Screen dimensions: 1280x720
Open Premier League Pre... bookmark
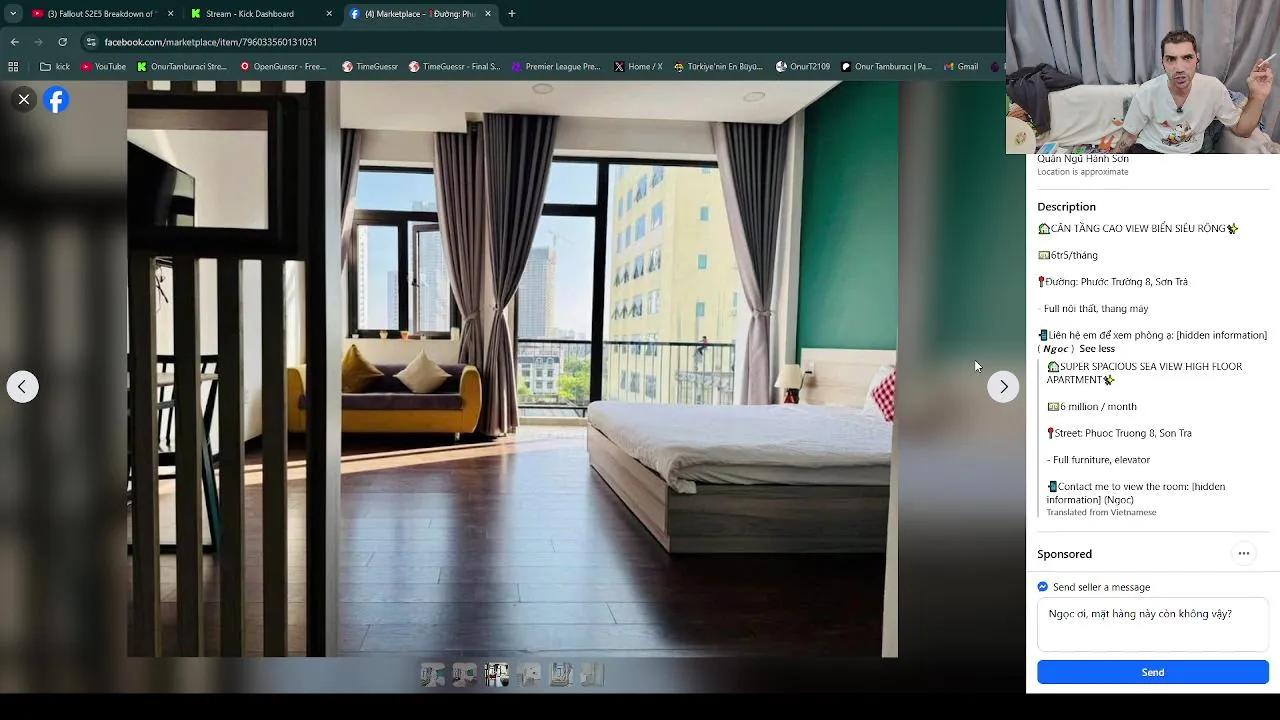(556, 67)
